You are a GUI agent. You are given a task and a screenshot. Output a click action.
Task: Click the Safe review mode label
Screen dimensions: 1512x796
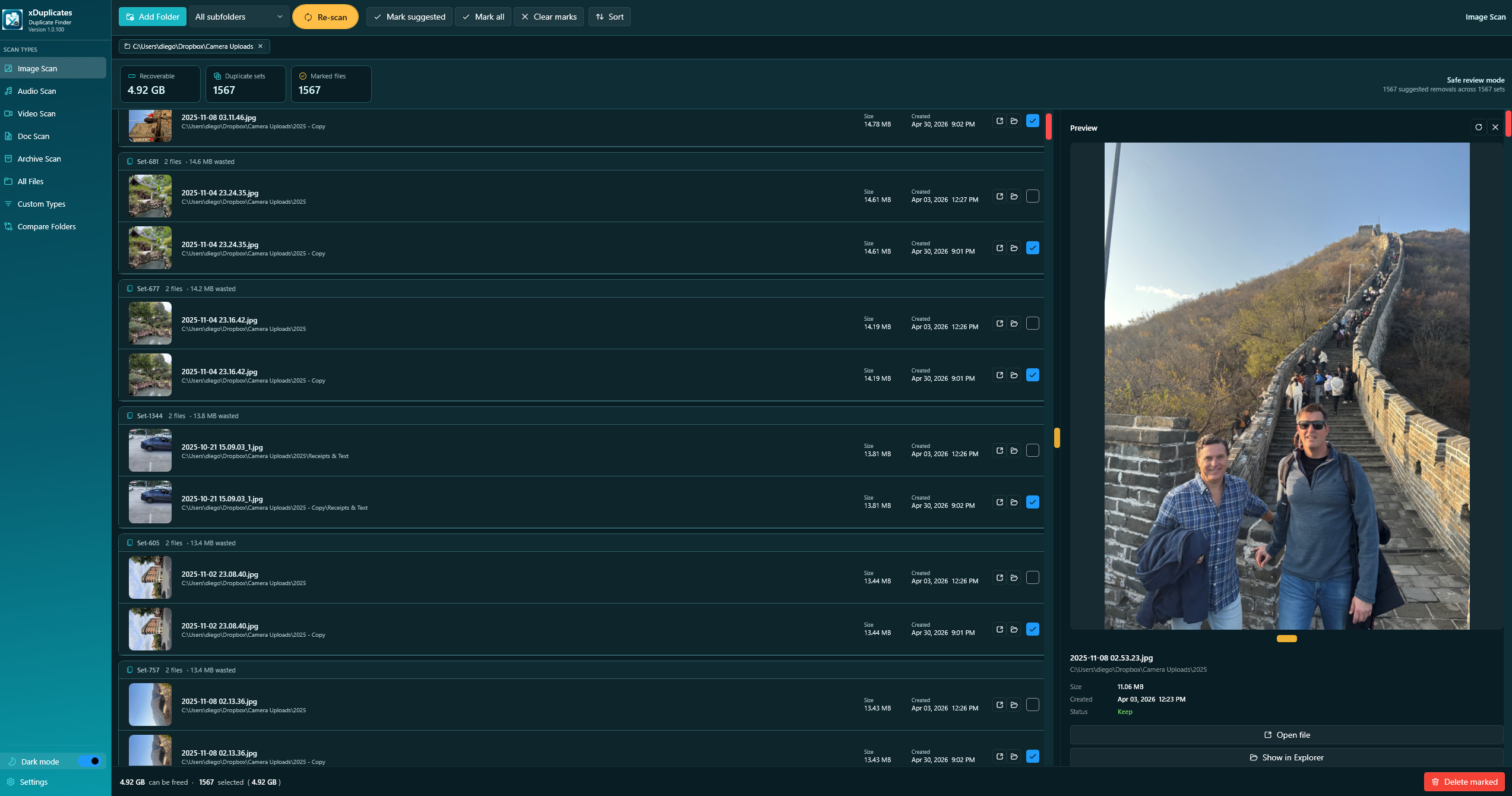(1475, 80)
